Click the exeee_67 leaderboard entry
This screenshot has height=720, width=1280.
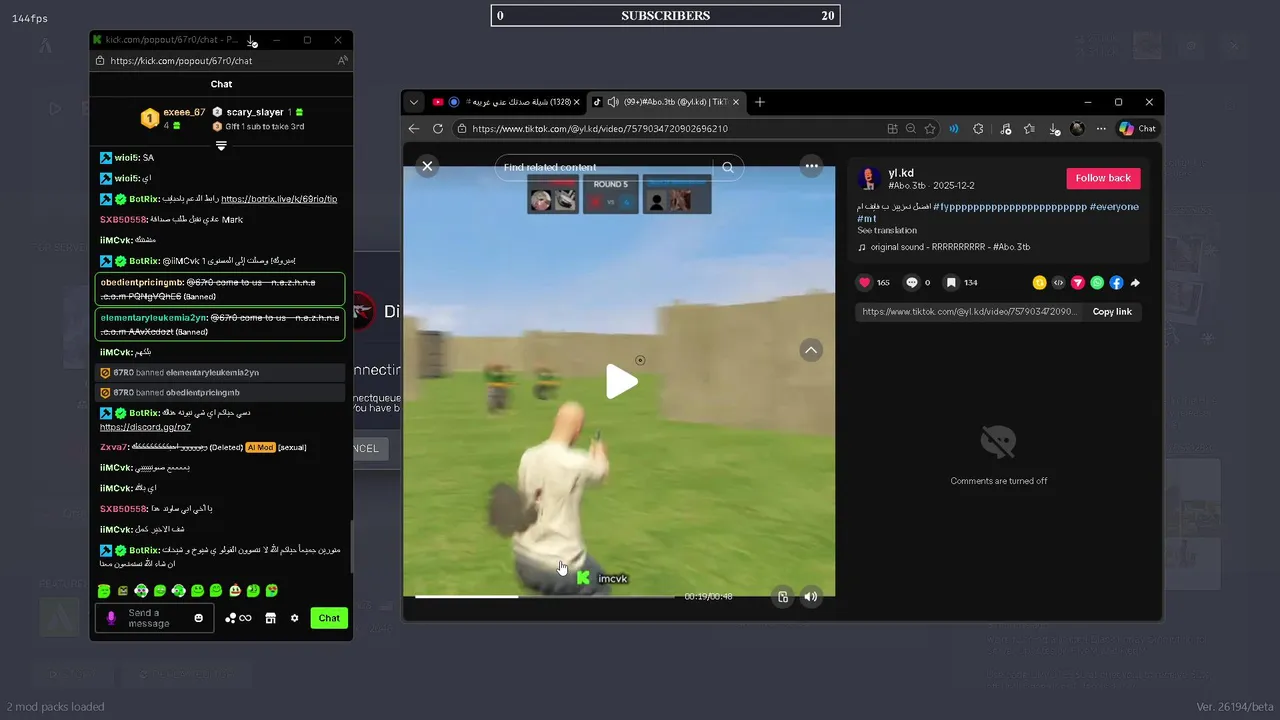coord(172,118)
